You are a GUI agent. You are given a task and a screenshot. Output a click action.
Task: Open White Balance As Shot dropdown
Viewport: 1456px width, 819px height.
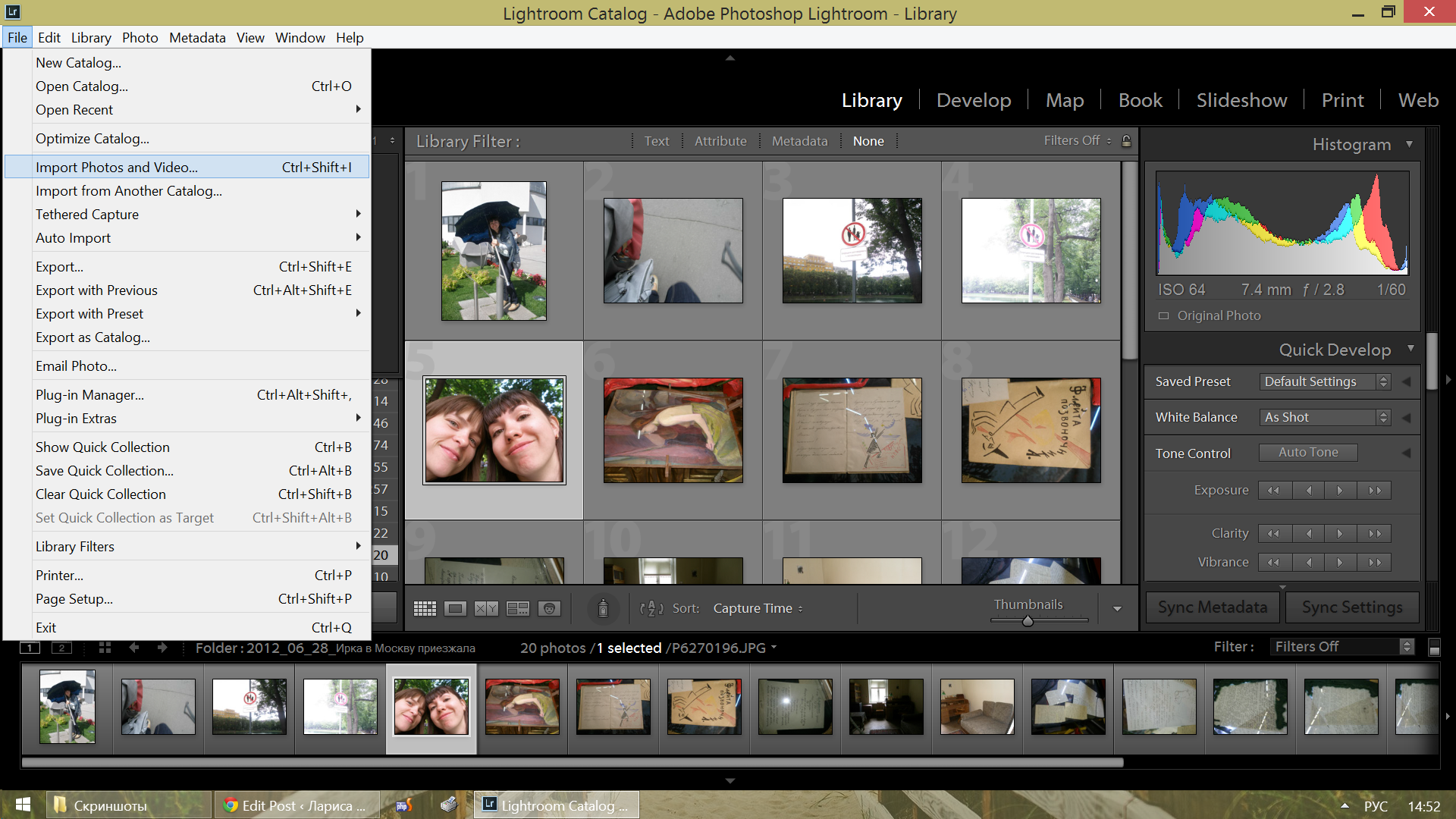(x=1325, y=418)
